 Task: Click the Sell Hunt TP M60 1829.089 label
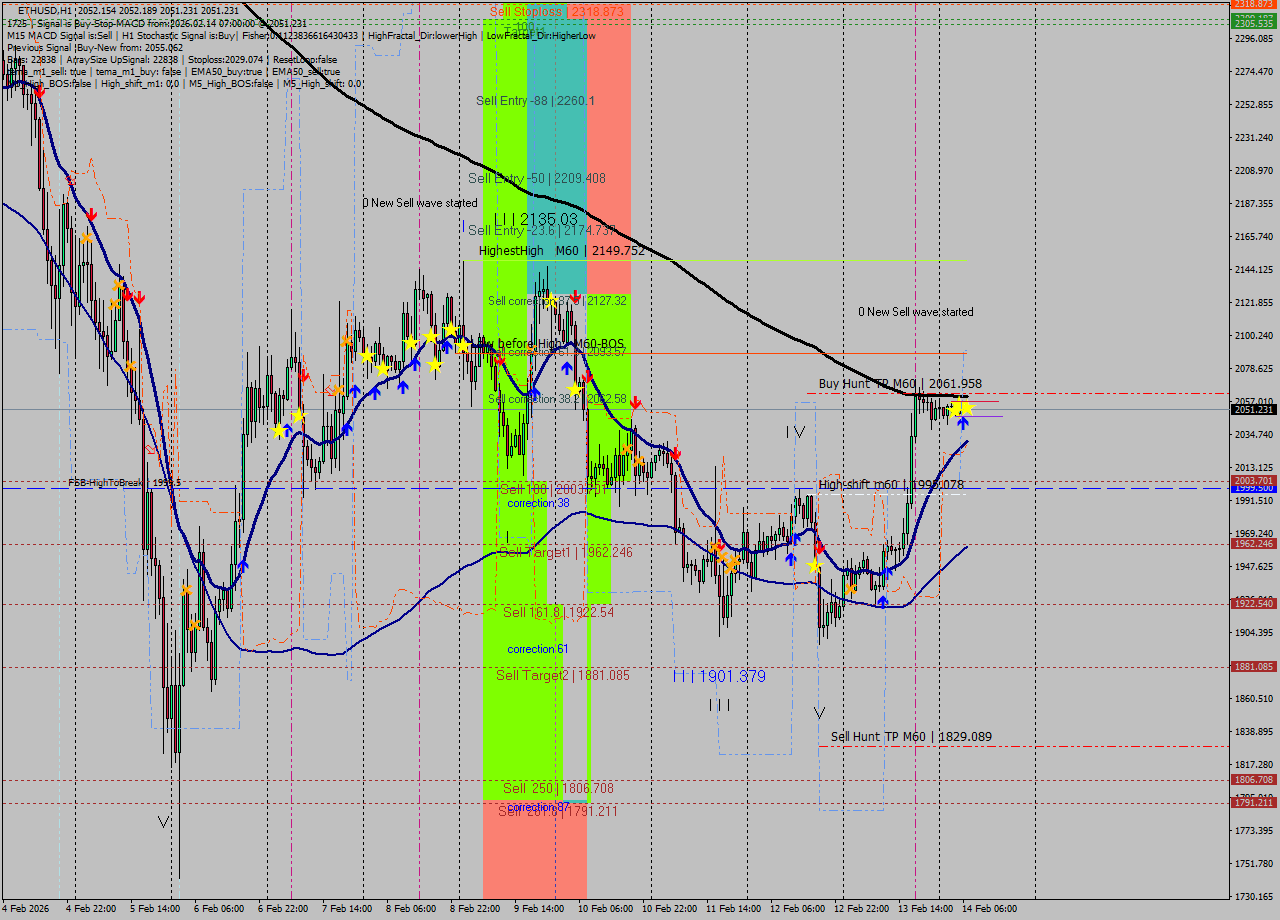click(910, 735)
